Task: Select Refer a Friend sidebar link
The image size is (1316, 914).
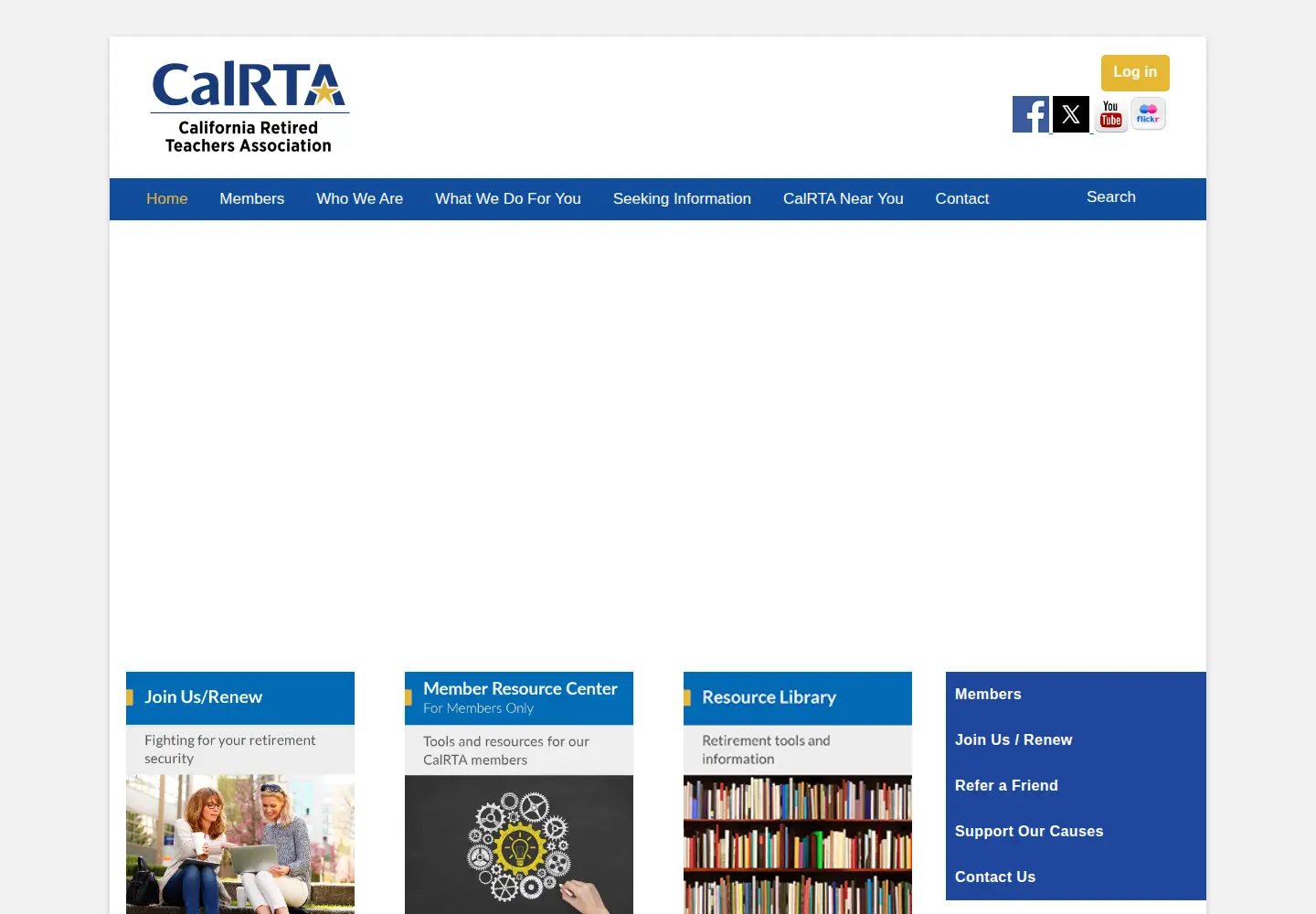Action: [x=1006, y=786]
